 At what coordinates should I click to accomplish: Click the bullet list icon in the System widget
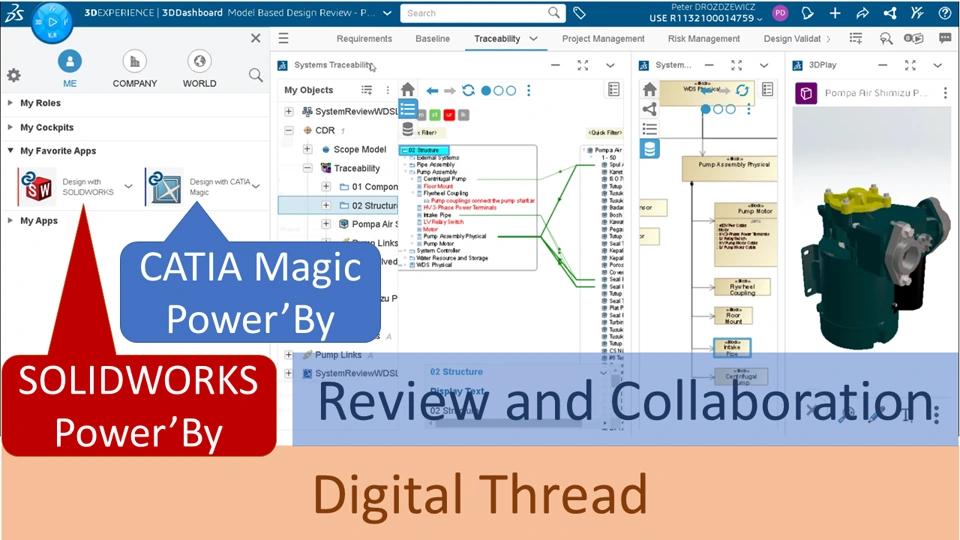650,129
